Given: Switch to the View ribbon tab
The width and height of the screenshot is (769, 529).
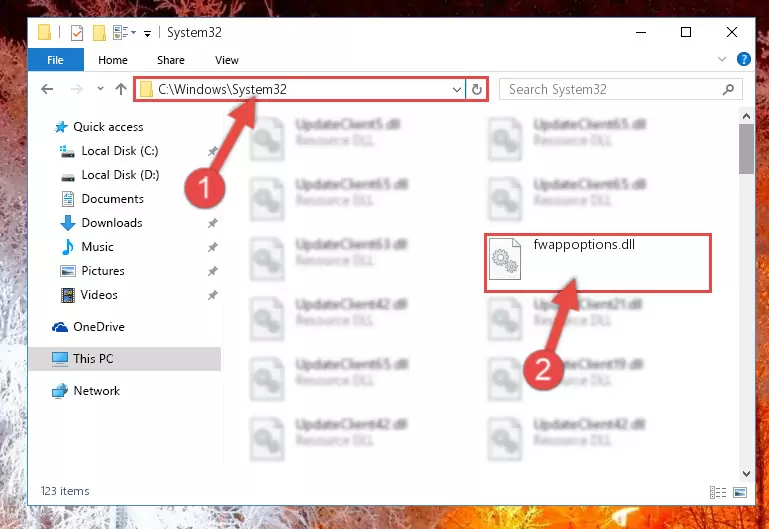Looking at the screenshot, I should [227, 60].
